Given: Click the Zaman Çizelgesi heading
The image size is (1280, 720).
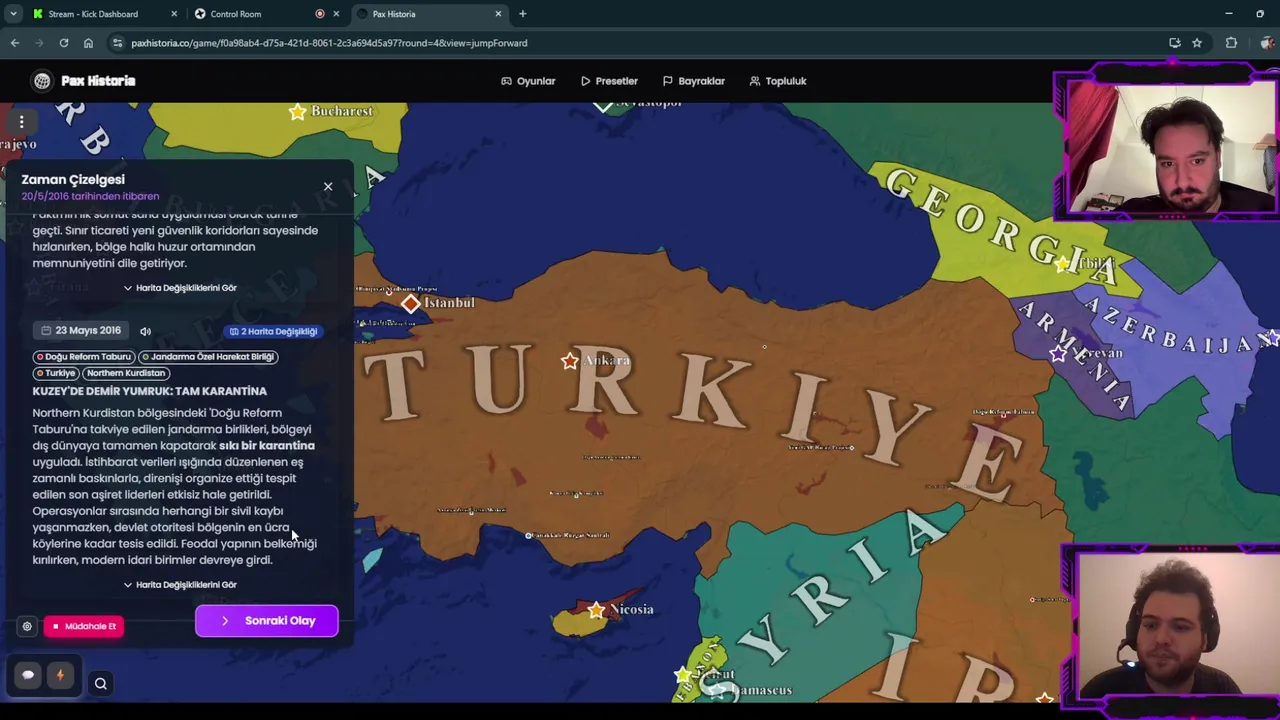Looking at the screenshot, I should (x=73, y=180).
